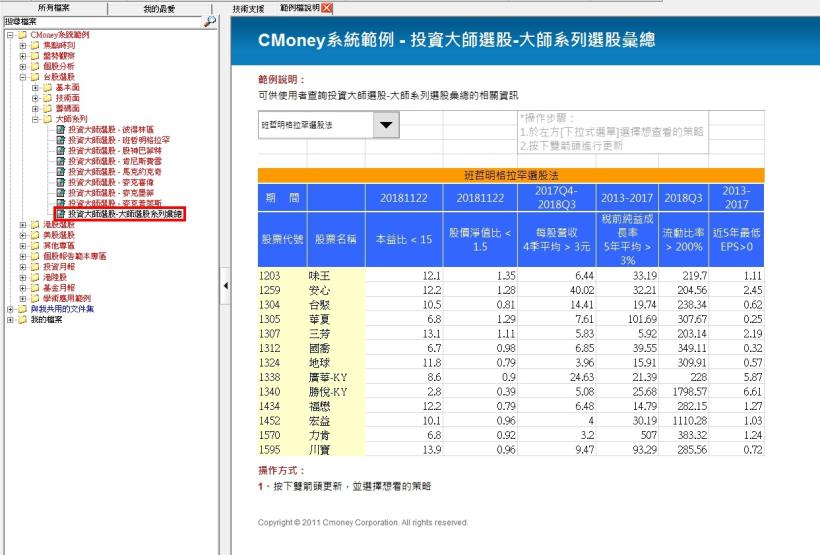Collapse the CMoney系統範例 root node
This screenshot has height=555, width=820.
[10, 35]
